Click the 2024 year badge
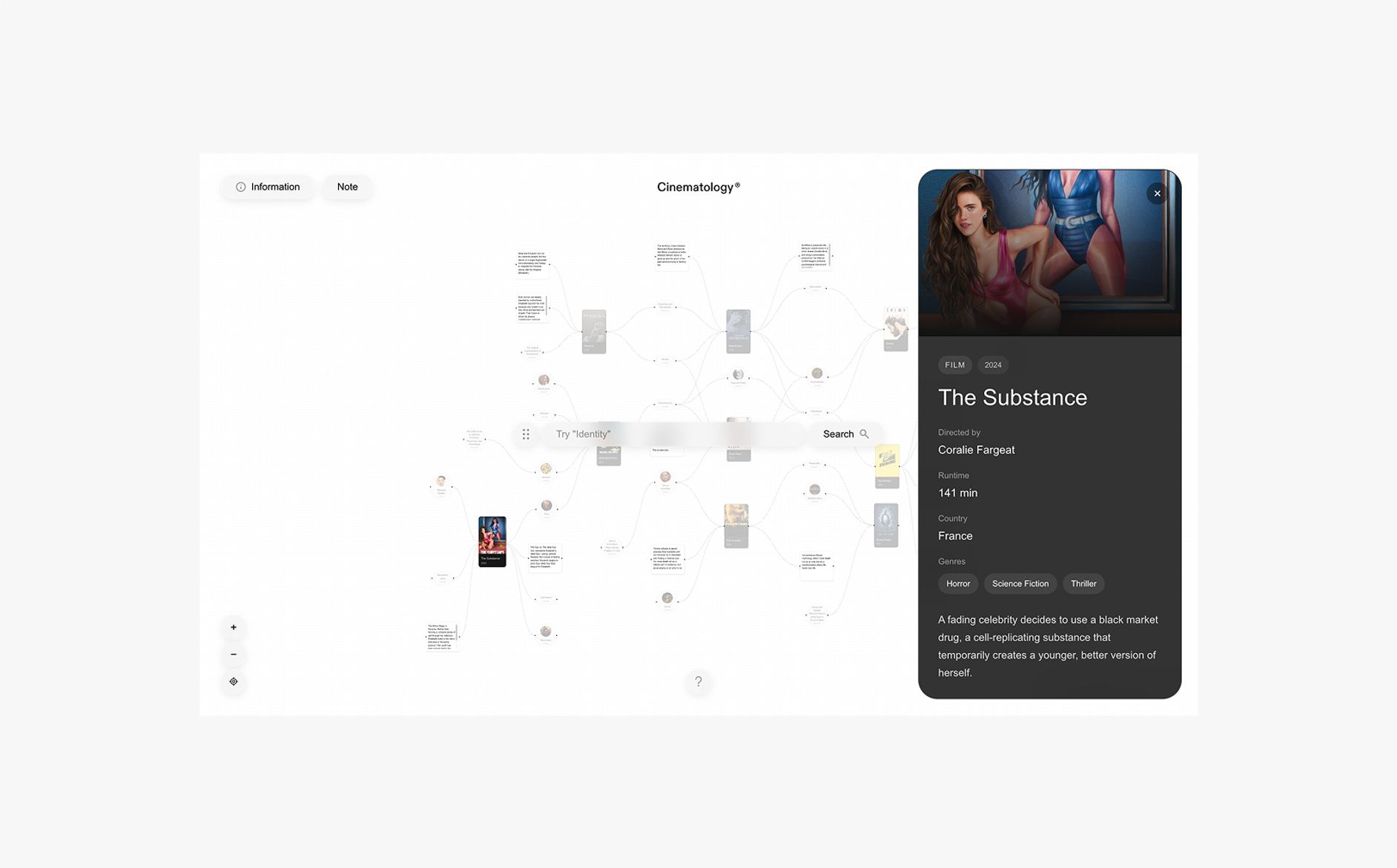 [x=993, y=365]
